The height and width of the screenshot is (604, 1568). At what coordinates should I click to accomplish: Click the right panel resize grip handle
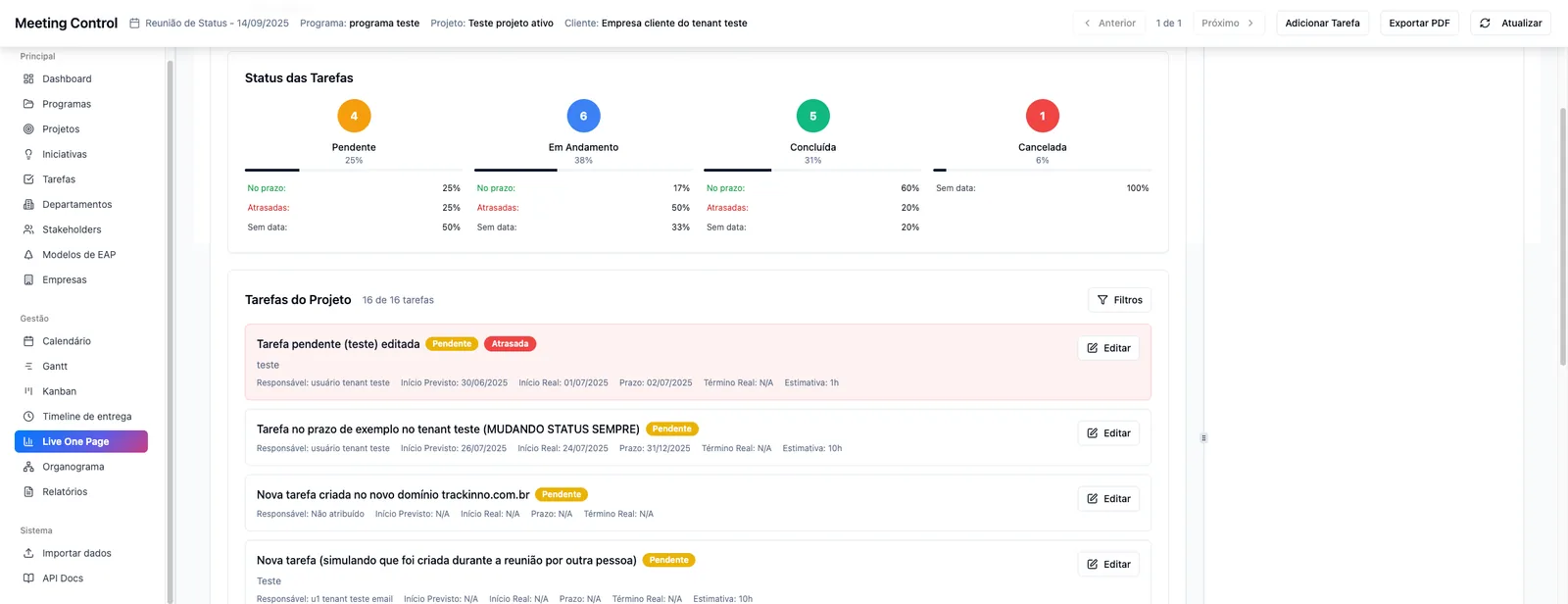(1203, 438)
